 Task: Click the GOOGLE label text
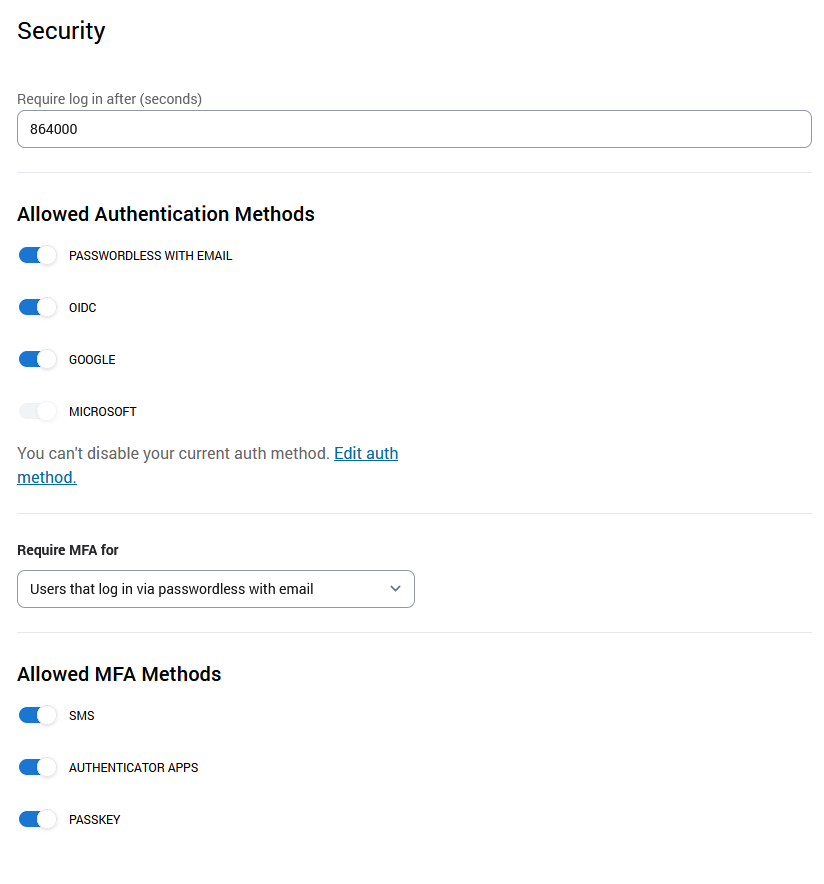click(x=92, y=360)
